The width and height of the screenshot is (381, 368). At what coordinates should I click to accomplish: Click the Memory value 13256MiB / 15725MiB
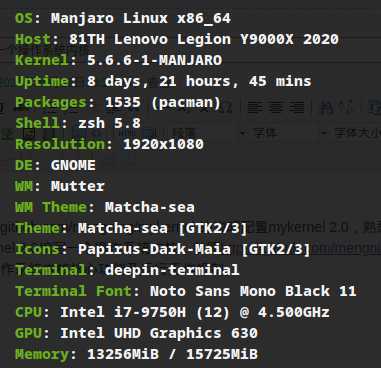coord(172,354)
